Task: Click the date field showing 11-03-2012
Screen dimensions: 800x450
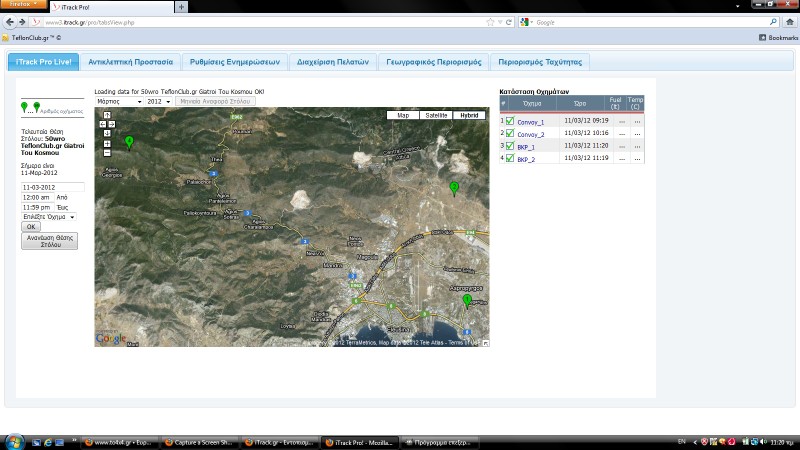Action: (x=53, y=187)
